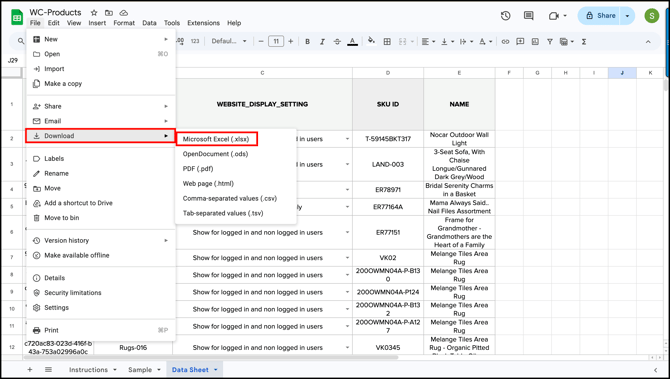This screenshot has height=379, width=670.
Task: Open the Extensions menu
Action: coord(203,23)
